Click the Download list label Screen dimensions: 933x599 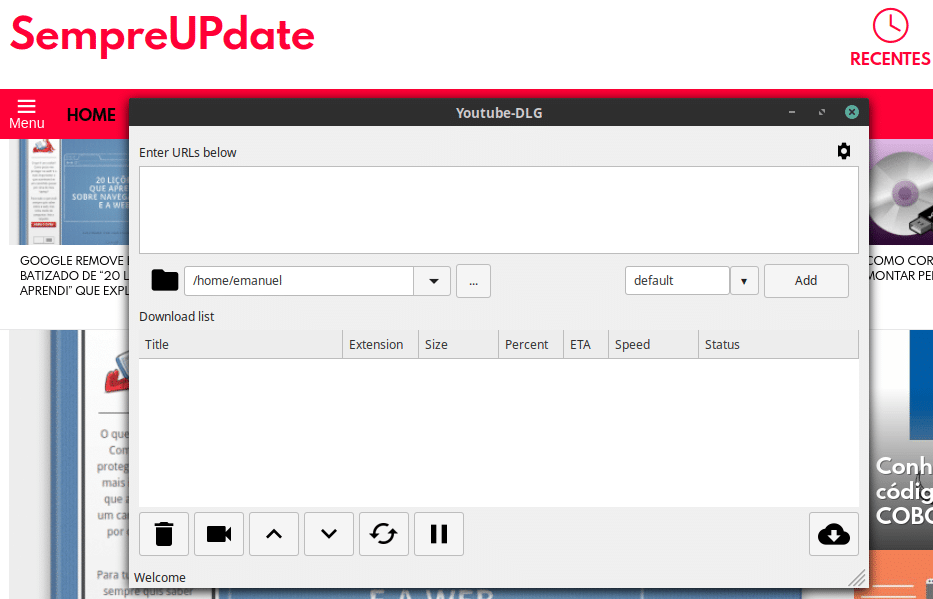click(x=177, y=316)
